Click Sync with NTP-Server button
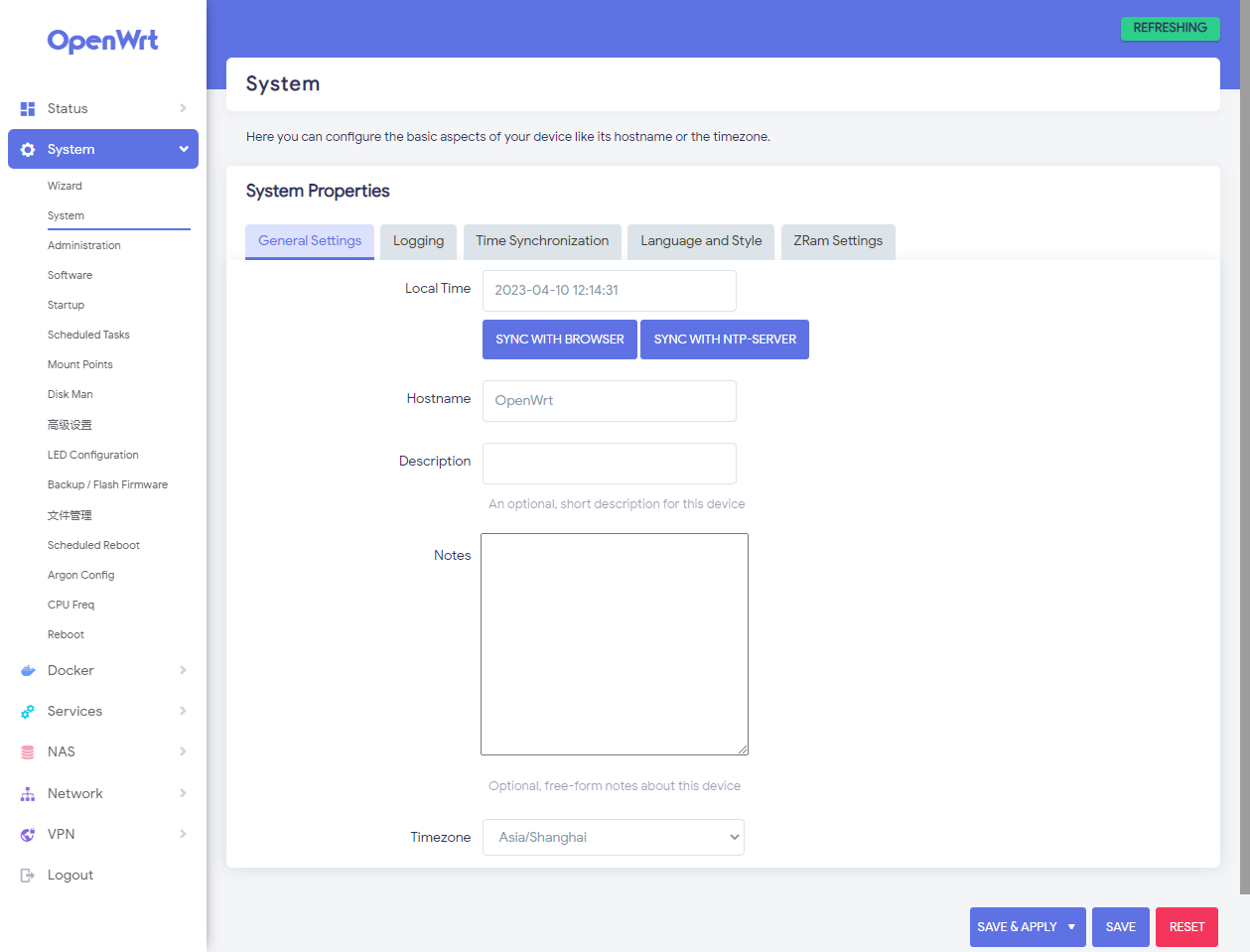 pyautogui.click(x=725, y=340)
